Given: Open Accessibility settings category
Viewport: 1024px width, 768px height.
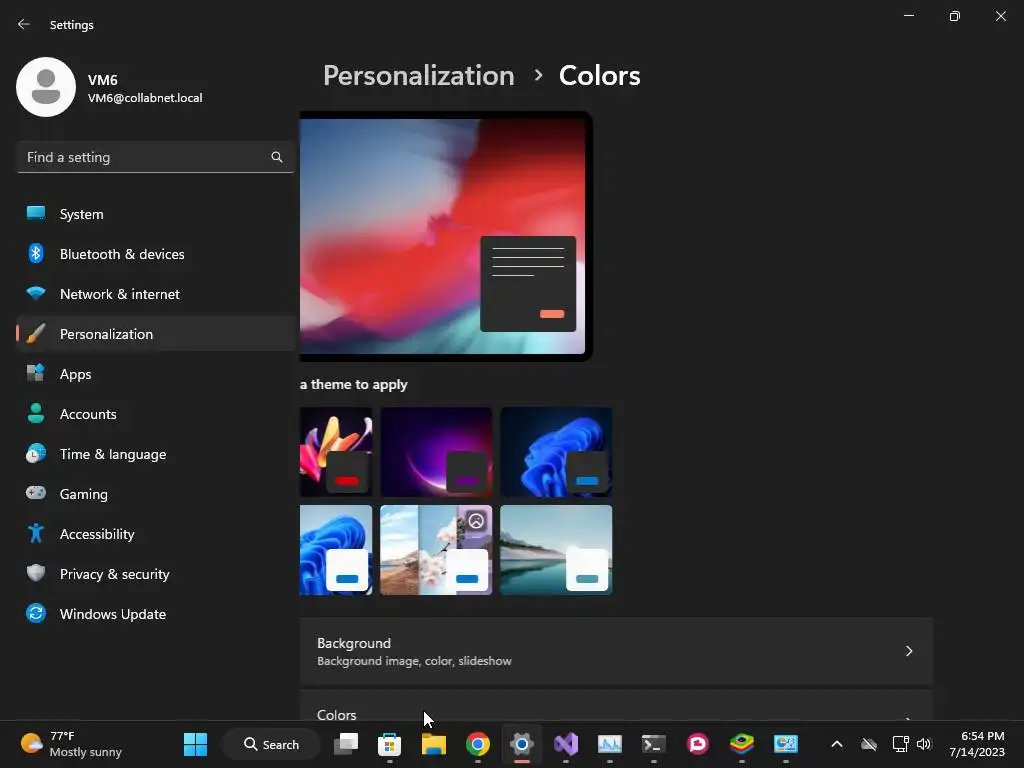Looking at the screenshot, I should coord(155,534).
